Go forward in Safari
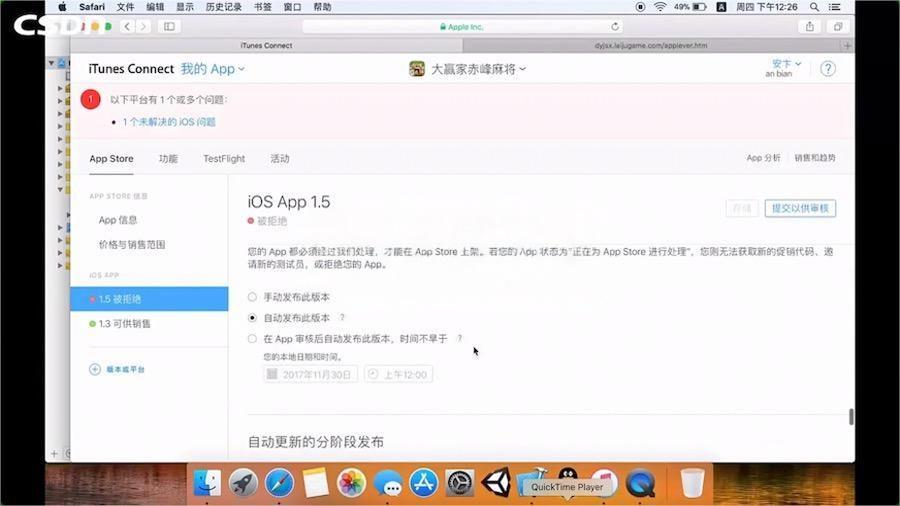The height and width of the screenshot is (506, 900). click(143, 26)
